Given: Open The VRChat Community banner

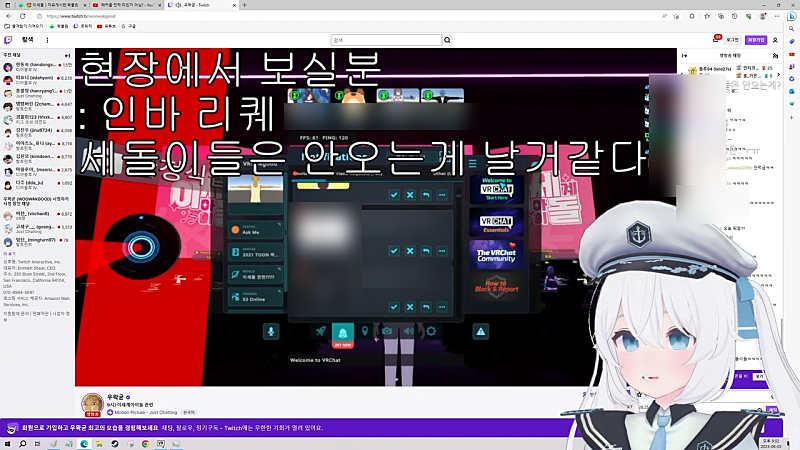Looking at the screenshot, I should [x=496, y=255].
